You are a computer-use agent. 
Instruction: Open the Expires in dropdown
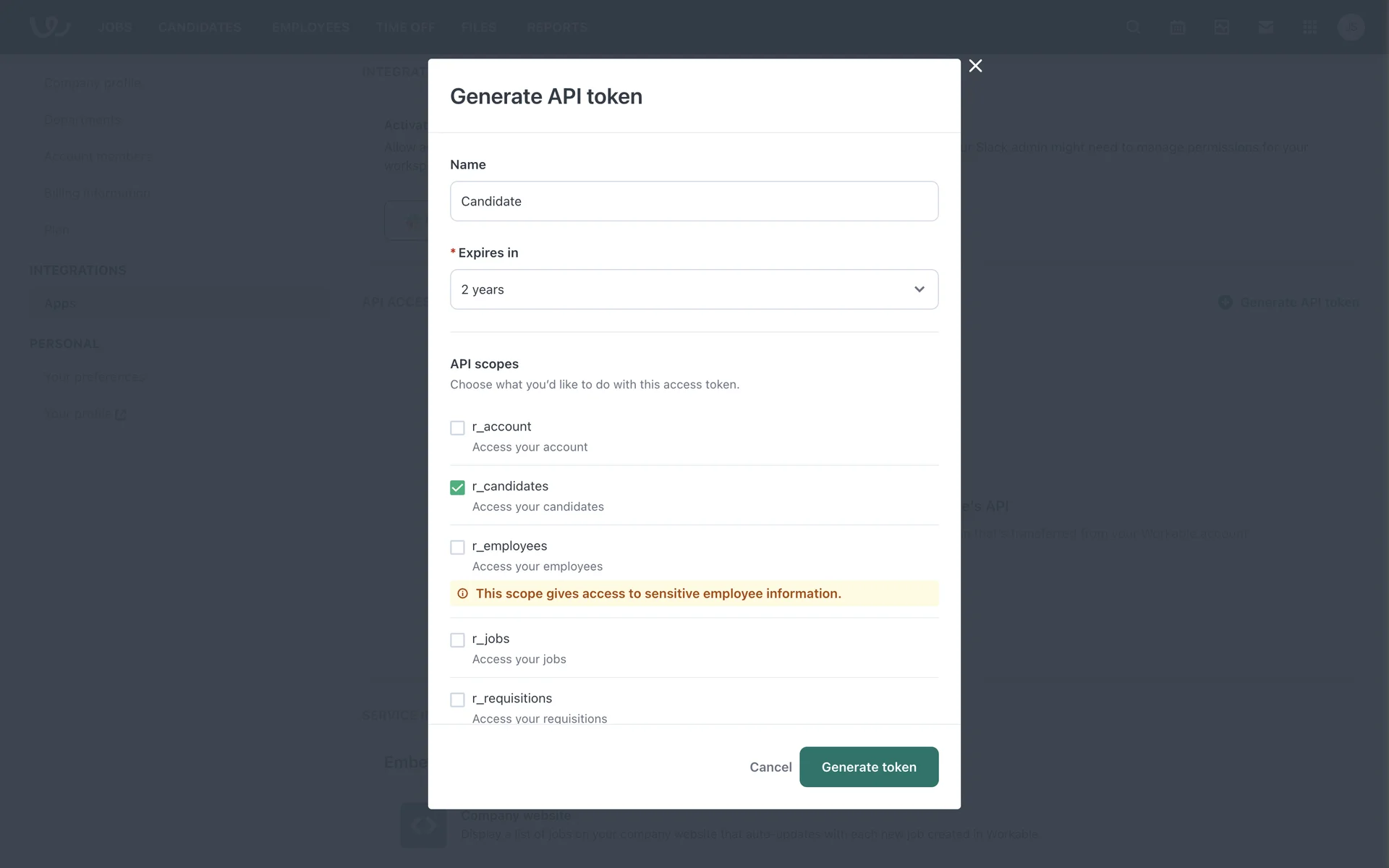680,289
